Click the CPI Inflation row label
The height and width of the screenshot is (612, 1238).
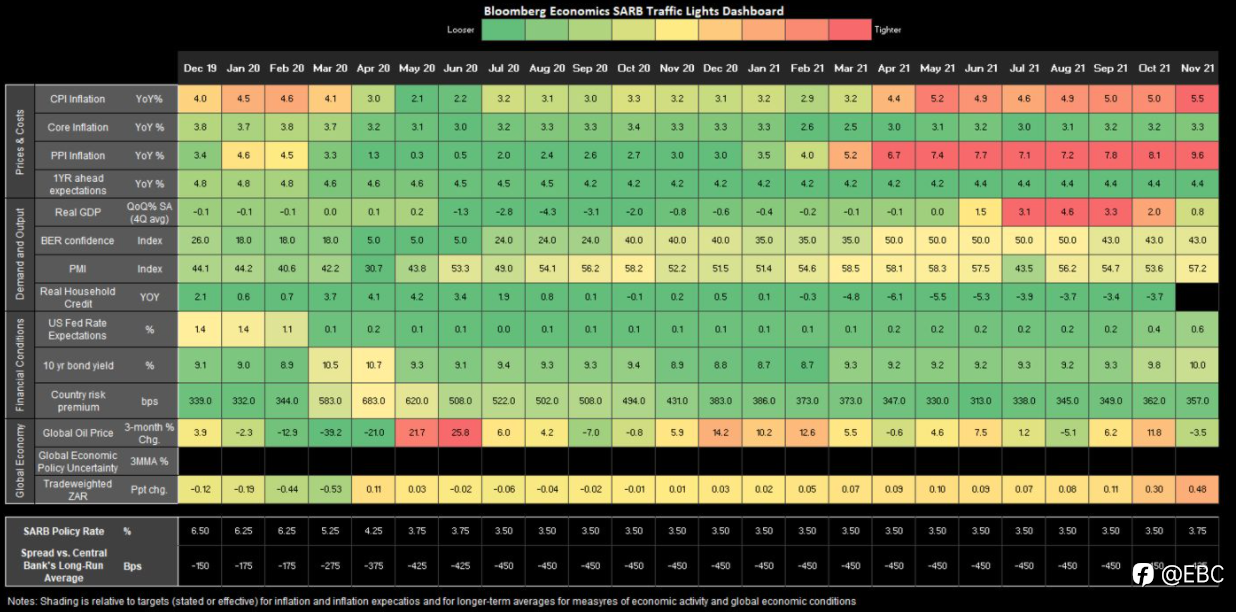click(x=79, y=99)
